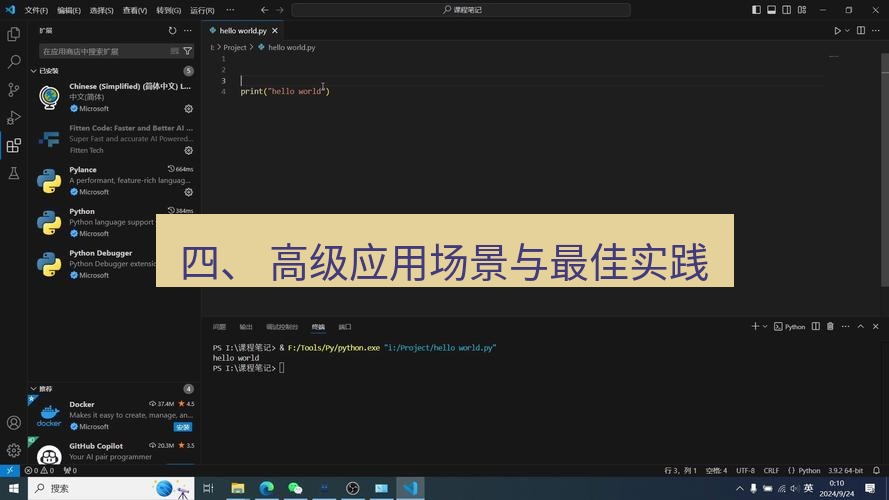Change CRLF line ending setting

(771, 471)
